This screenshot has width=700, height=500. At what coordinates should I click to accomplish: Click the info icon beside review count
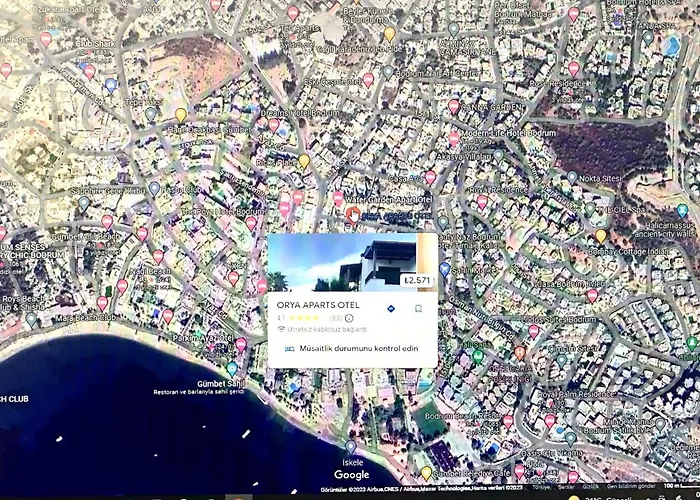coord(349,318)
